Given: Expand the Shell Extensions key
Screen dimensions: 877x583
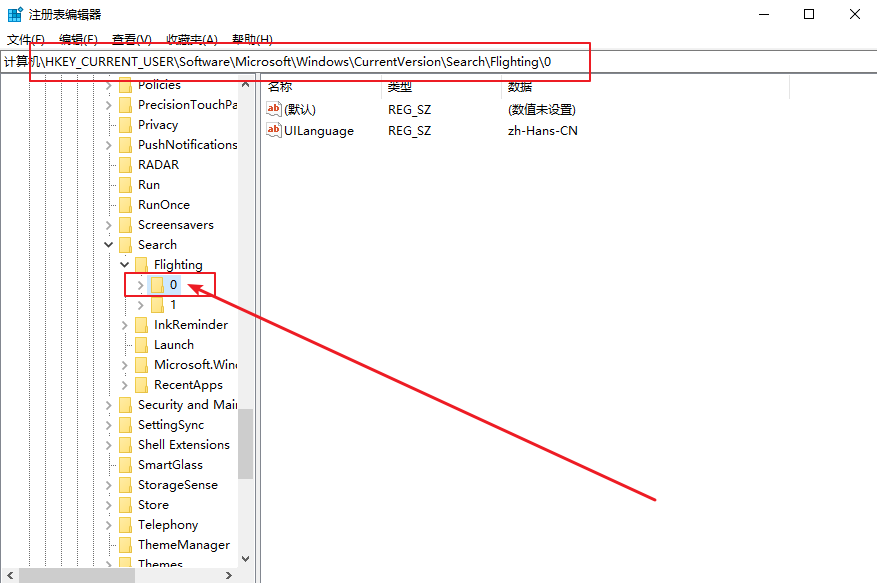Looking at the screenshot, I should [108, 445].
